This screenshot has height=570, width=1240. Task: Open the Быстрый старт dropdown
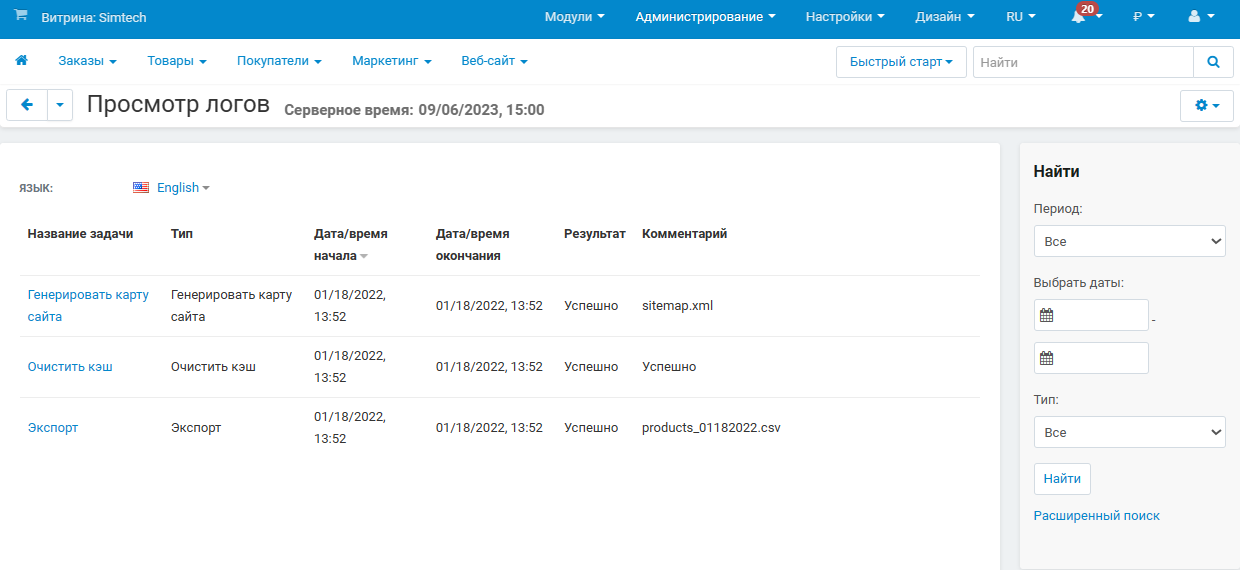[x=901, y=62]
